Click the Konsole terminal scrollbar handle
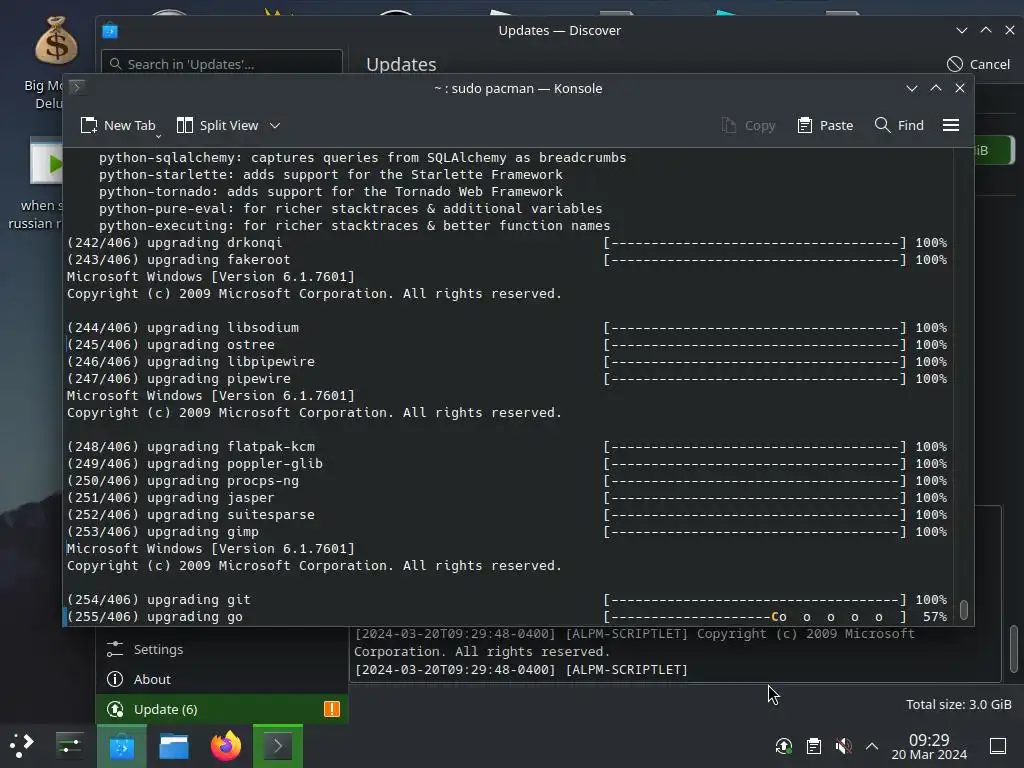 [964, 609]
